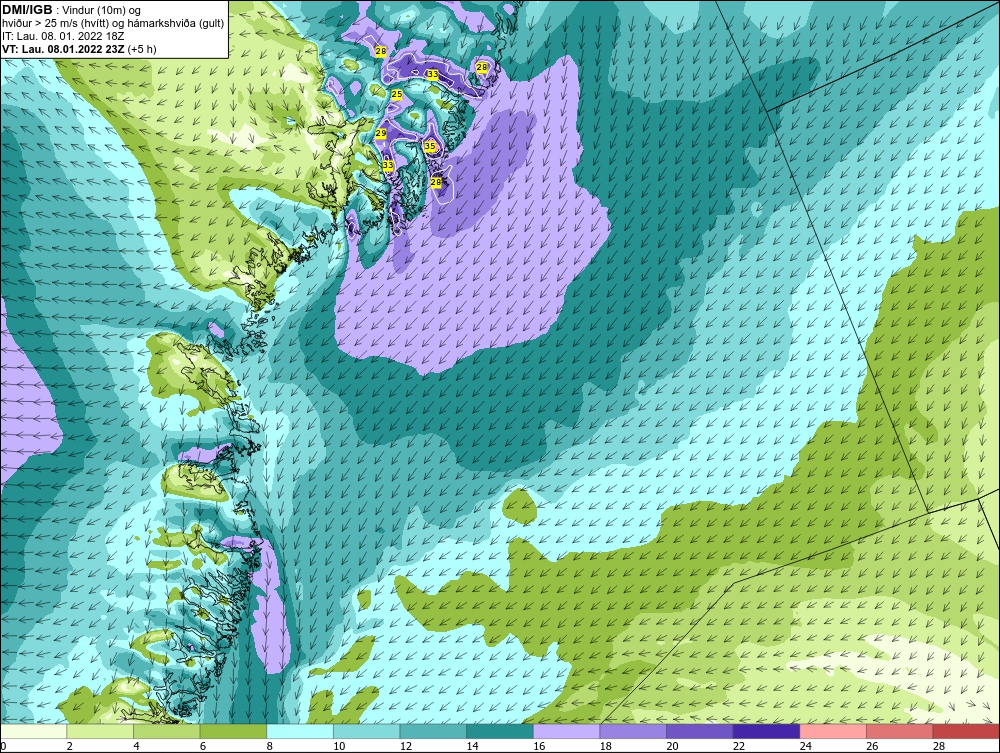Click the above-28 m/s red legend swatch

coord(966,731)
